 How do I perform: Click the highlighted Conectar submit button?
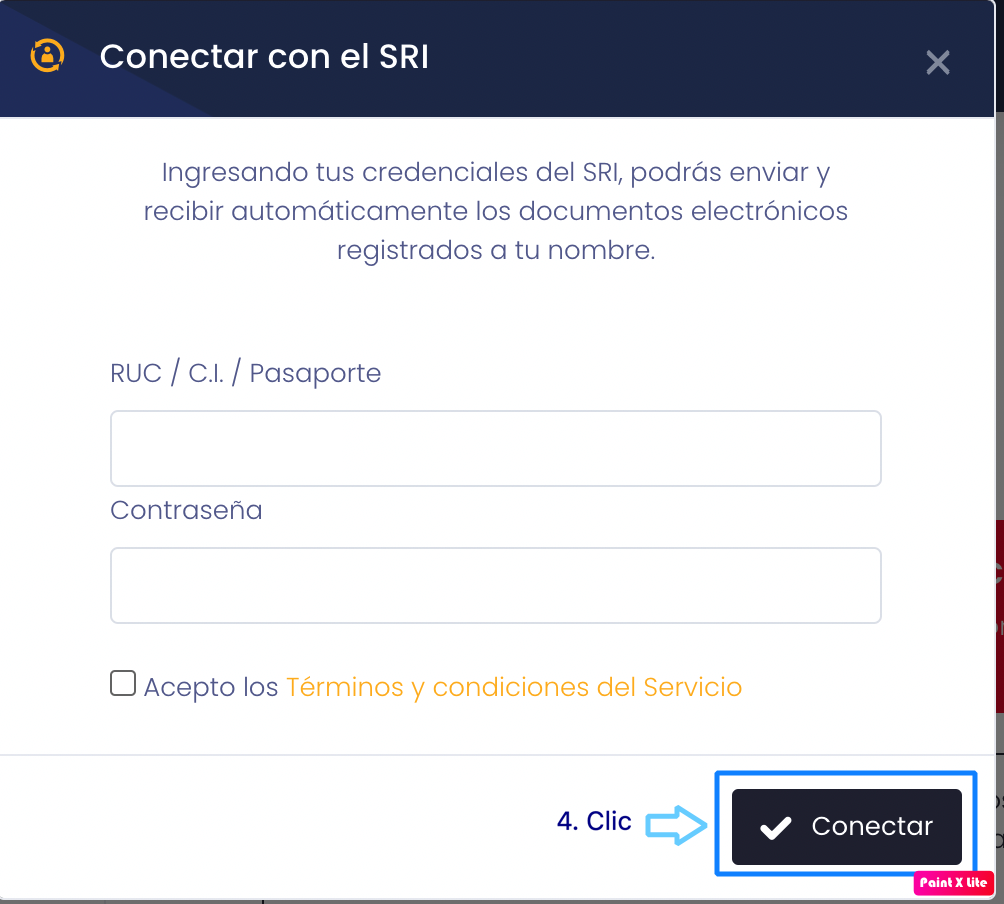pyautogui.click(x=845, y=826)
